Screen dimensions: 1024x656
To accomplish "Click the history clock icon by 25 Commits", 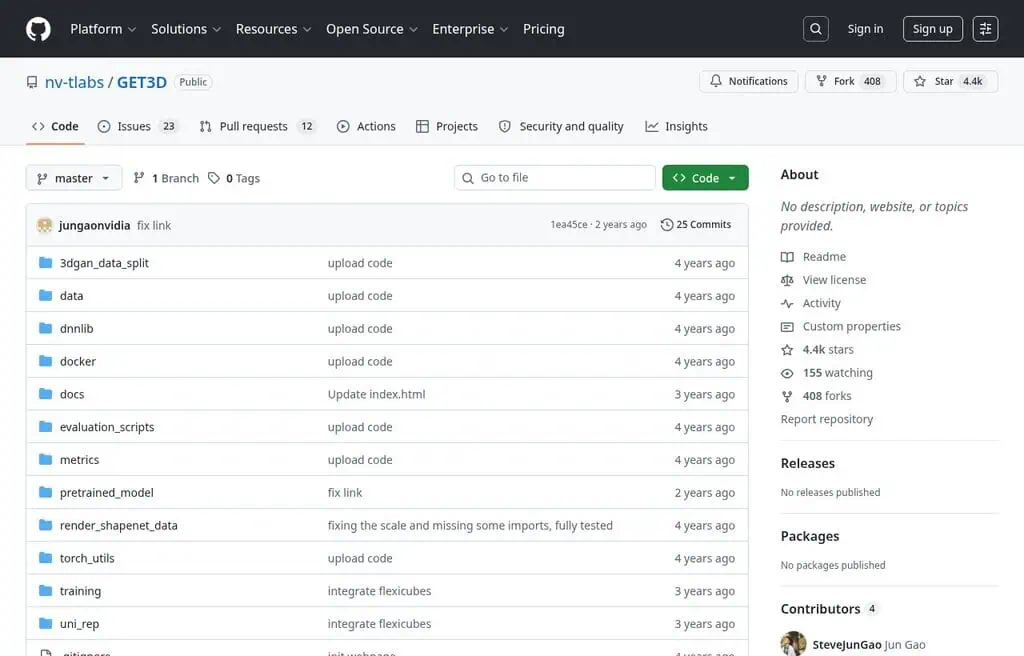I will (x=666, y=224).
